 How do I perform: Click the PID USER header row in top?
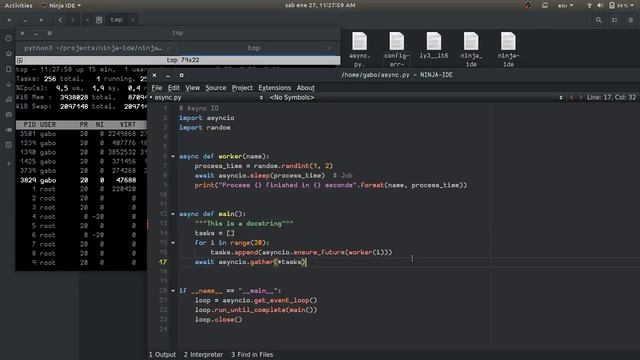[x=81, y=124]
